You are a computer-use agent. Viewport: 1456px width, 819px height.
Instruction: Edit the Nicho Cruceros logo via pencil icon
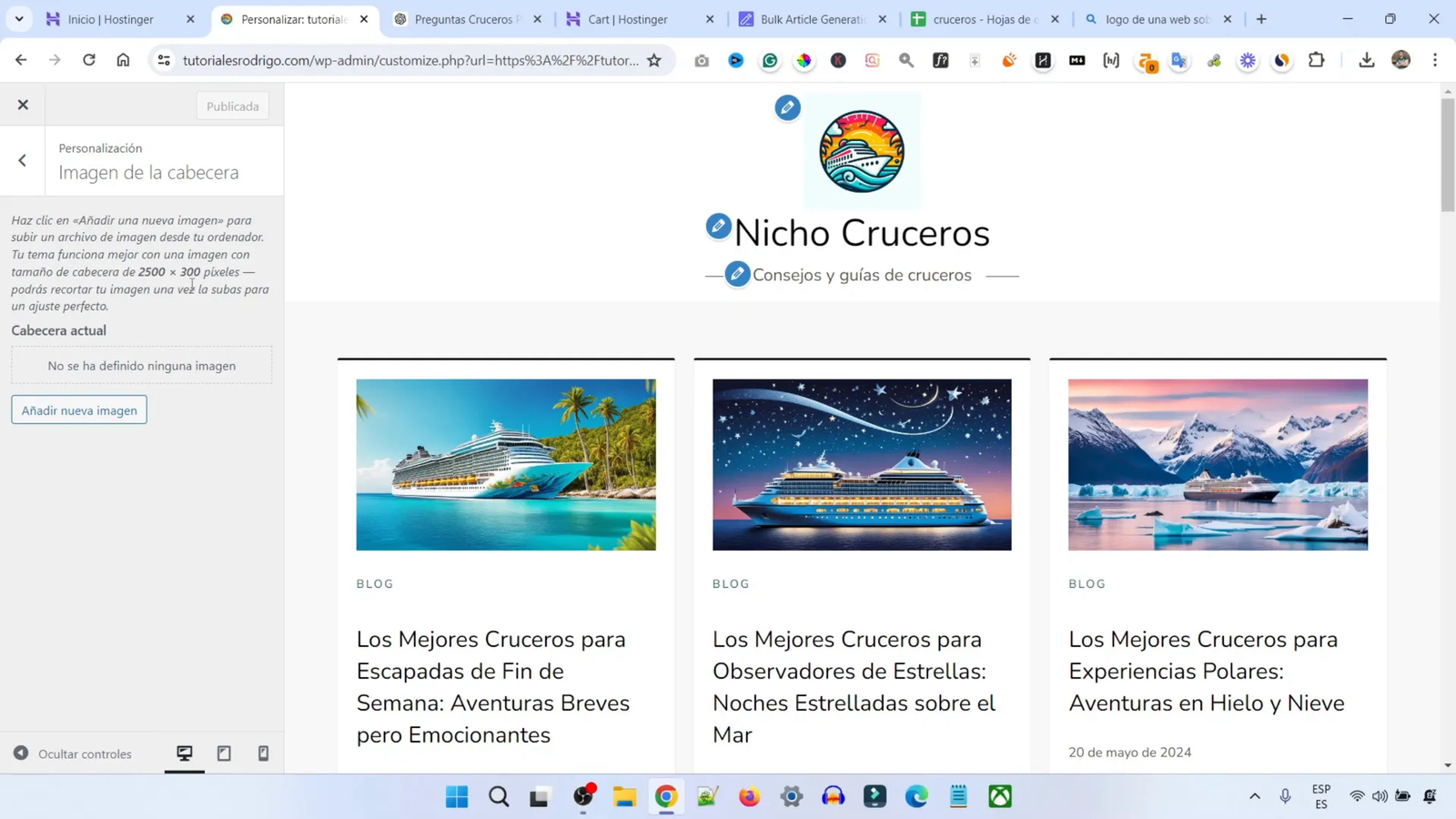pos(786,107)
